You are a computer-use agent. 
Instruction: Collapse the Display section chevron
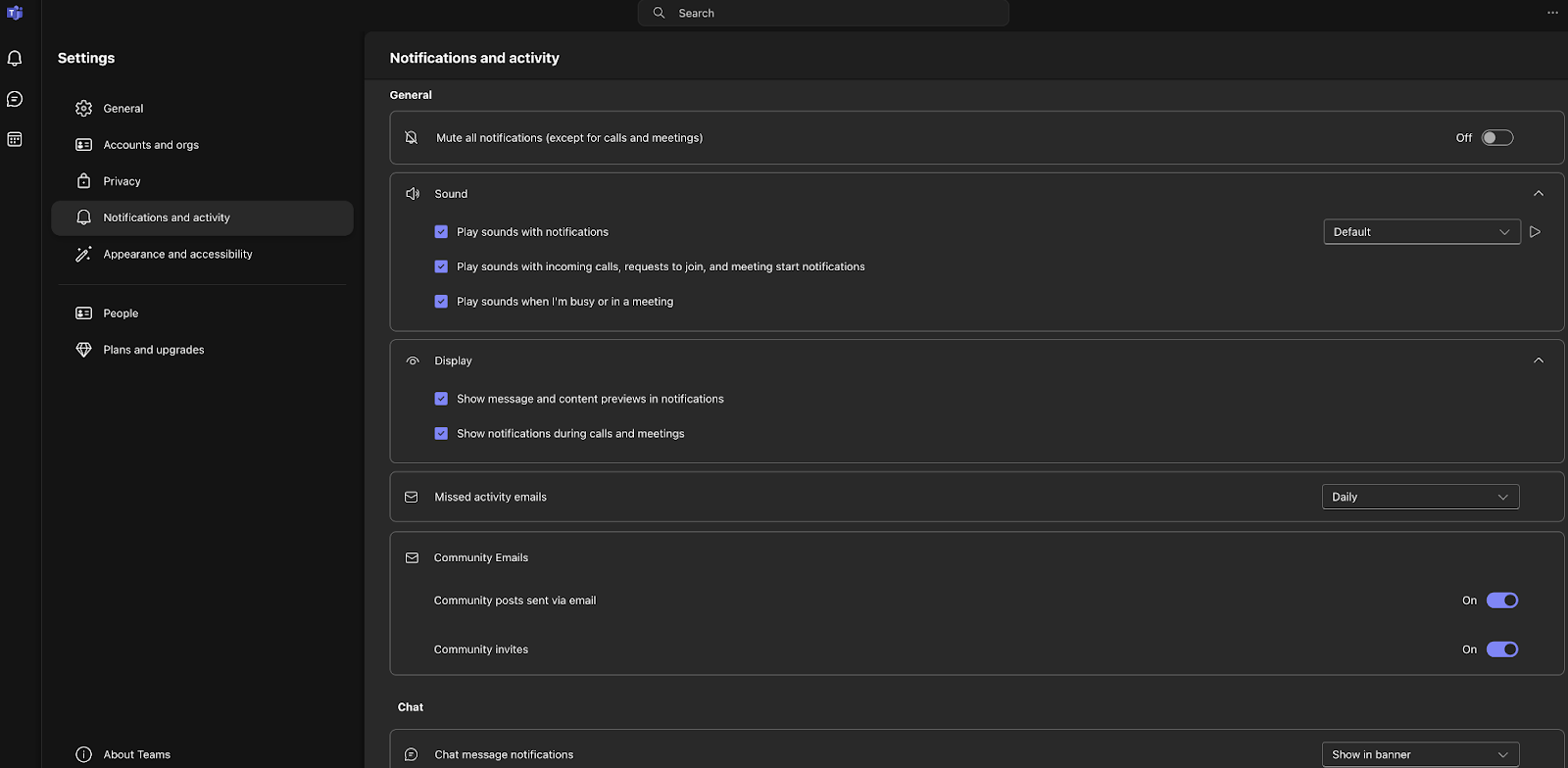pos(1539,360)
